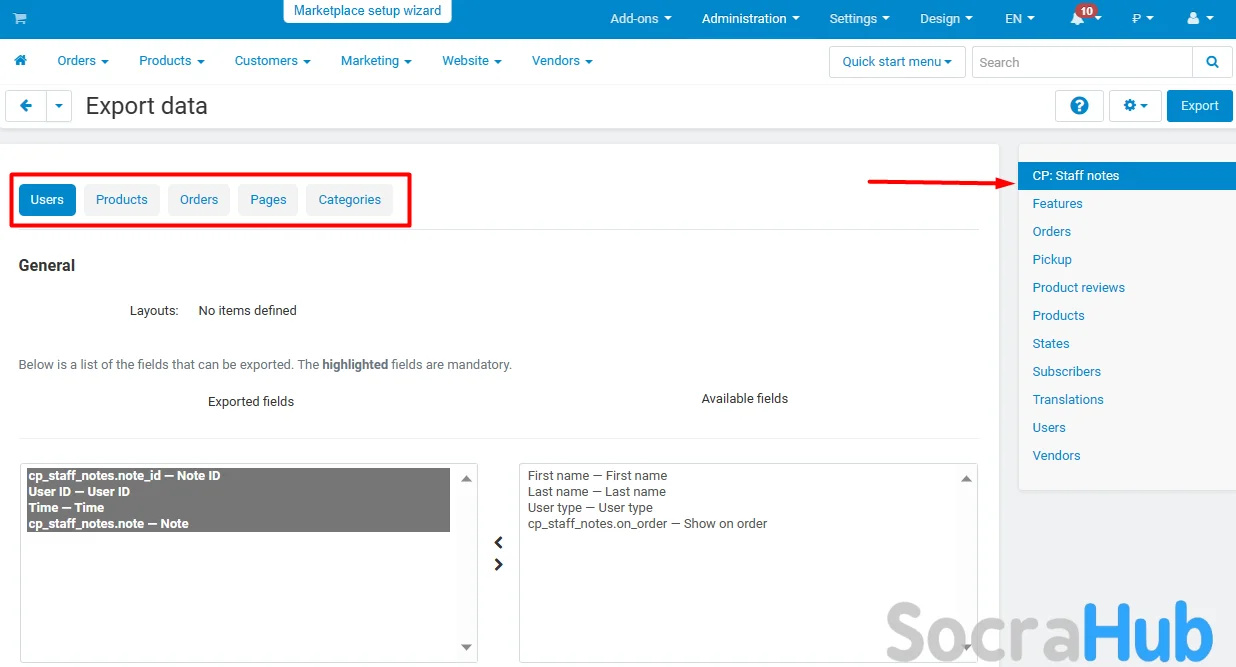Select User ID — User ID field

pyautogui.click(x=238, y=492)
